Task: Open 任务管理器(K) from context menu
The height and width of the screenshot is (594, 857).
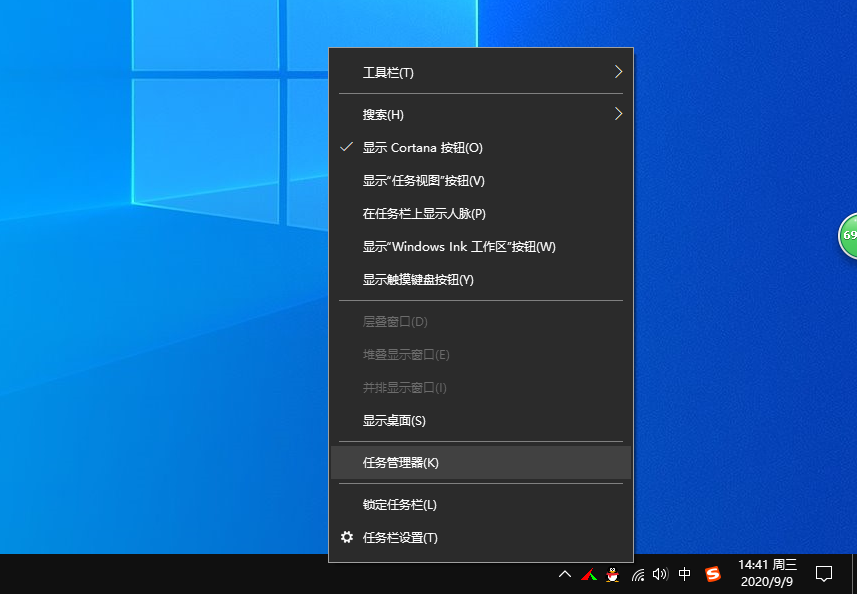Action: coord(480,462)
